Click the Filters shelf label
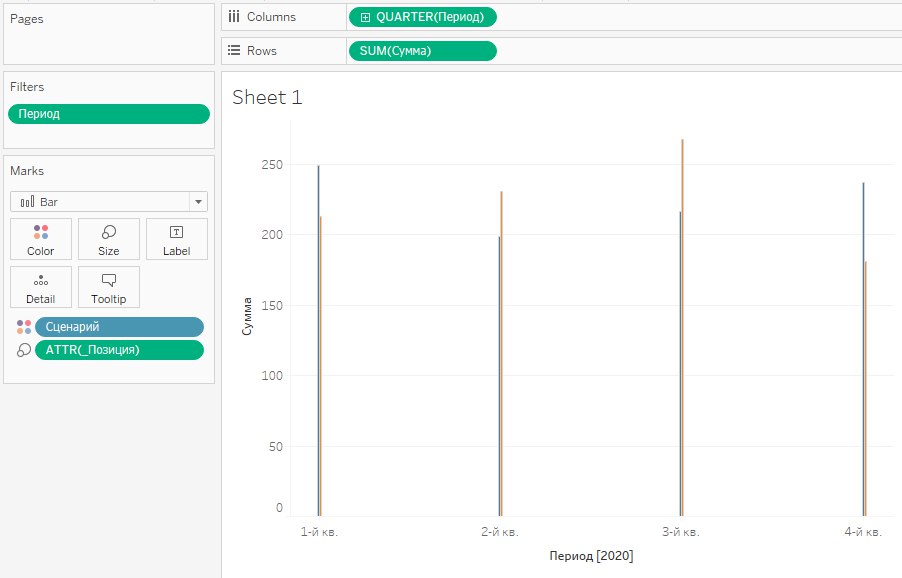 [x=27, y=87]
